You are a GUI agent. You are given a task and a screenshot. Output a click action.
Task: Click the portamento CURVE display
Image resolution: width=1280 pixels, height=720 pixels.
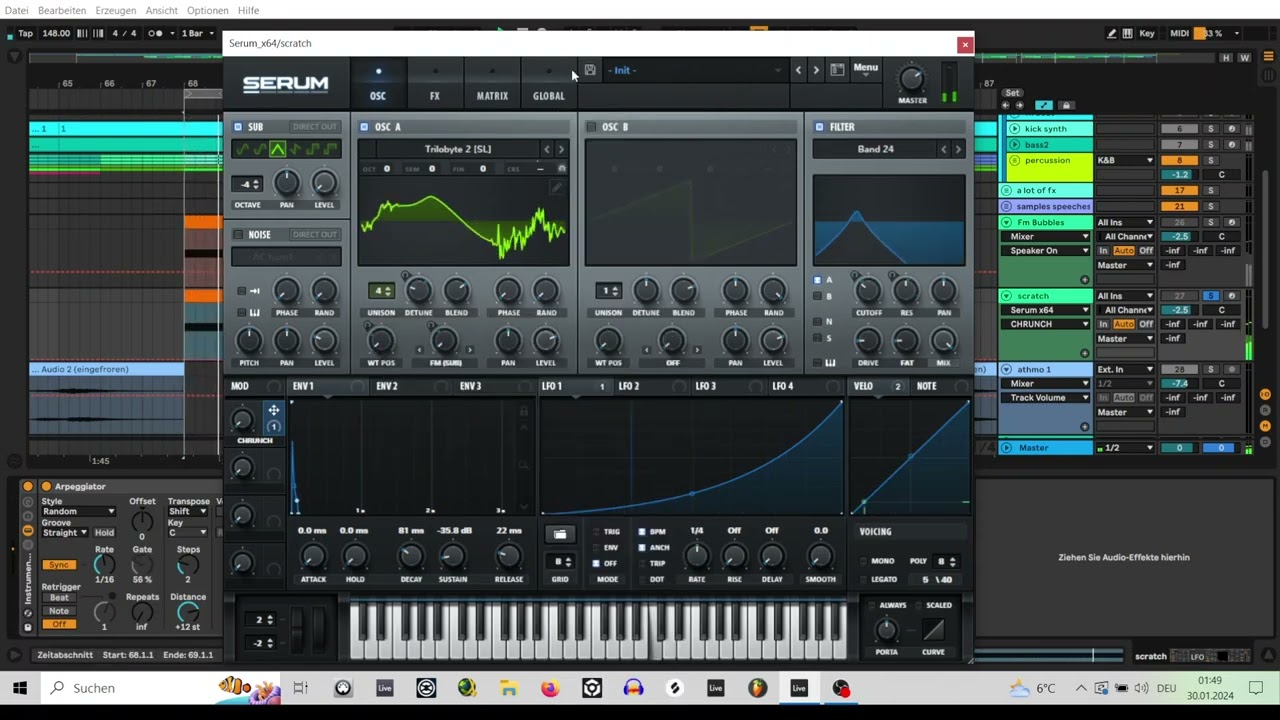click(x=933, y=629)
